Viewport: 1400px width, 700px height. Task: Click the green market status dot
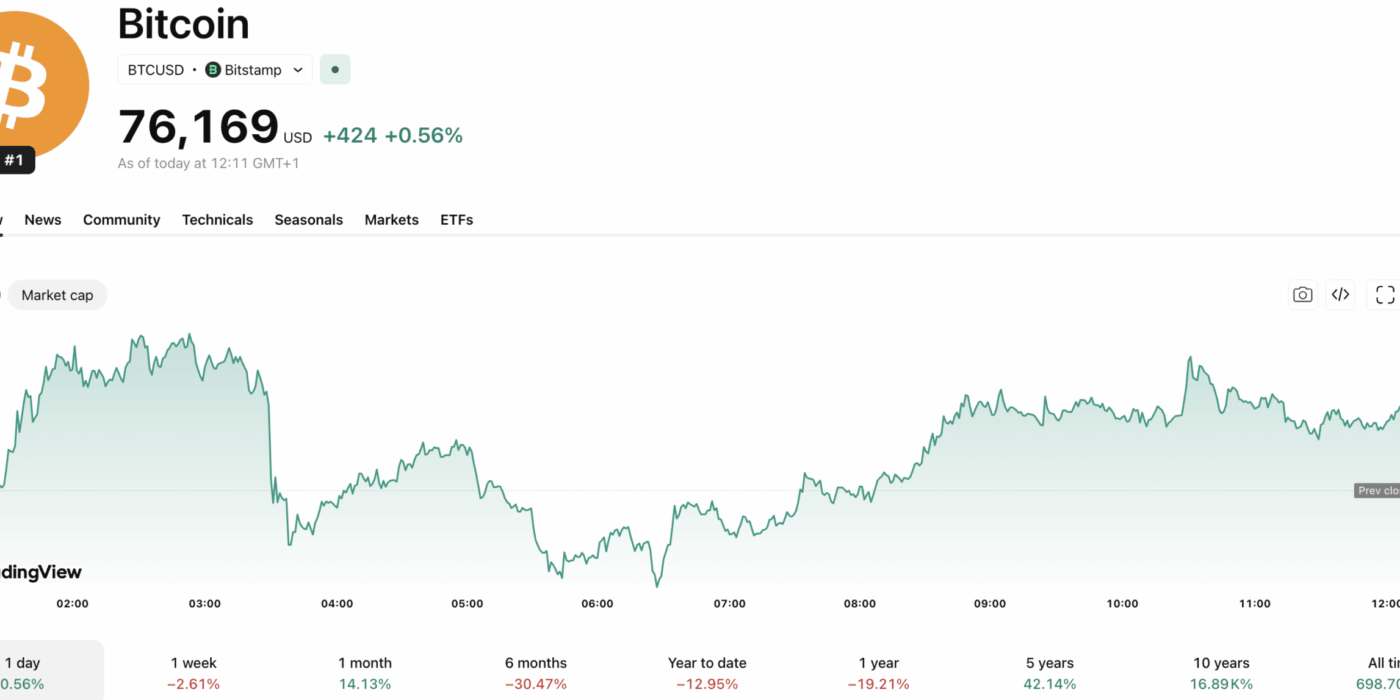(x=335, y=70)
